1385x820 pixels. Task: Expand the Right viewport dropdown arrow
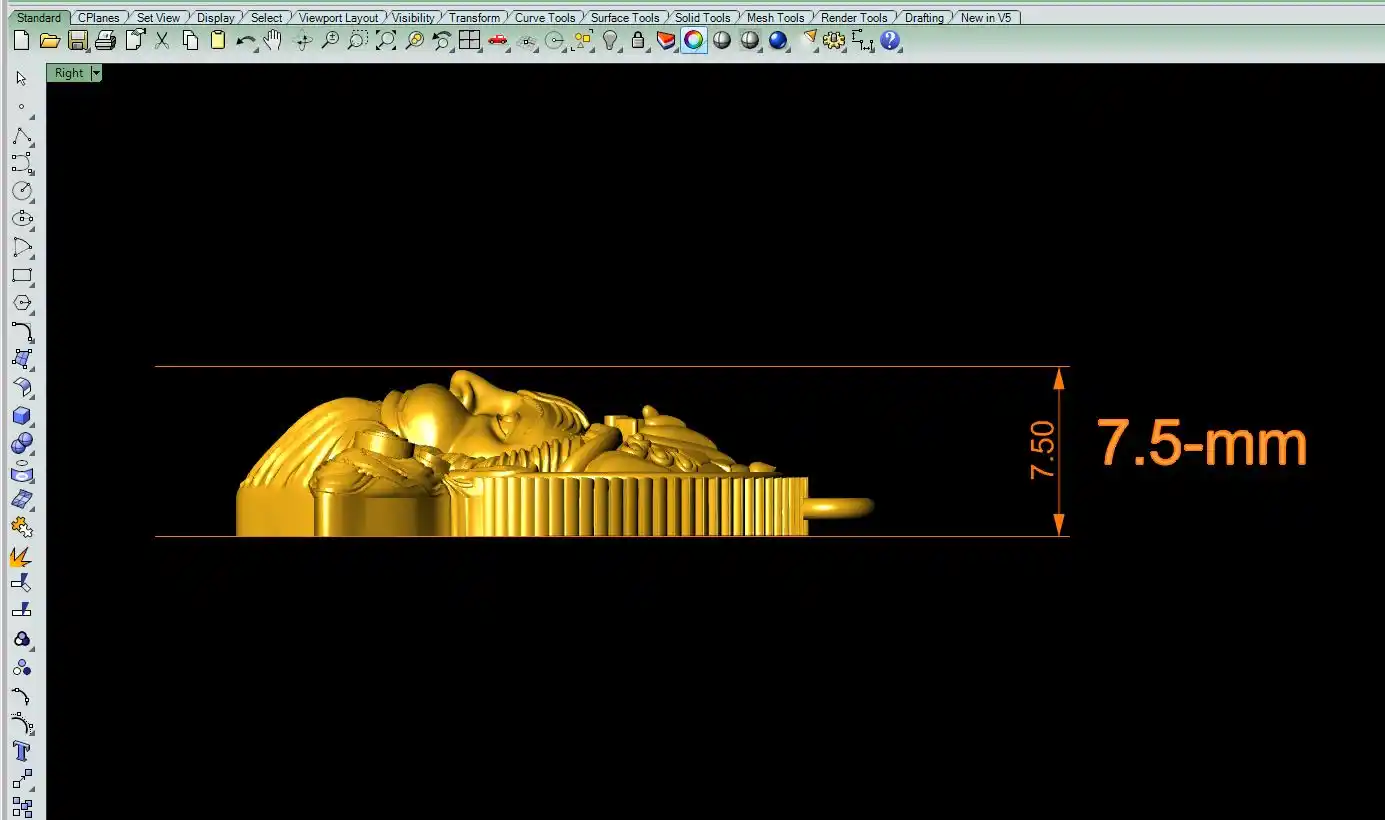[96, 73]
